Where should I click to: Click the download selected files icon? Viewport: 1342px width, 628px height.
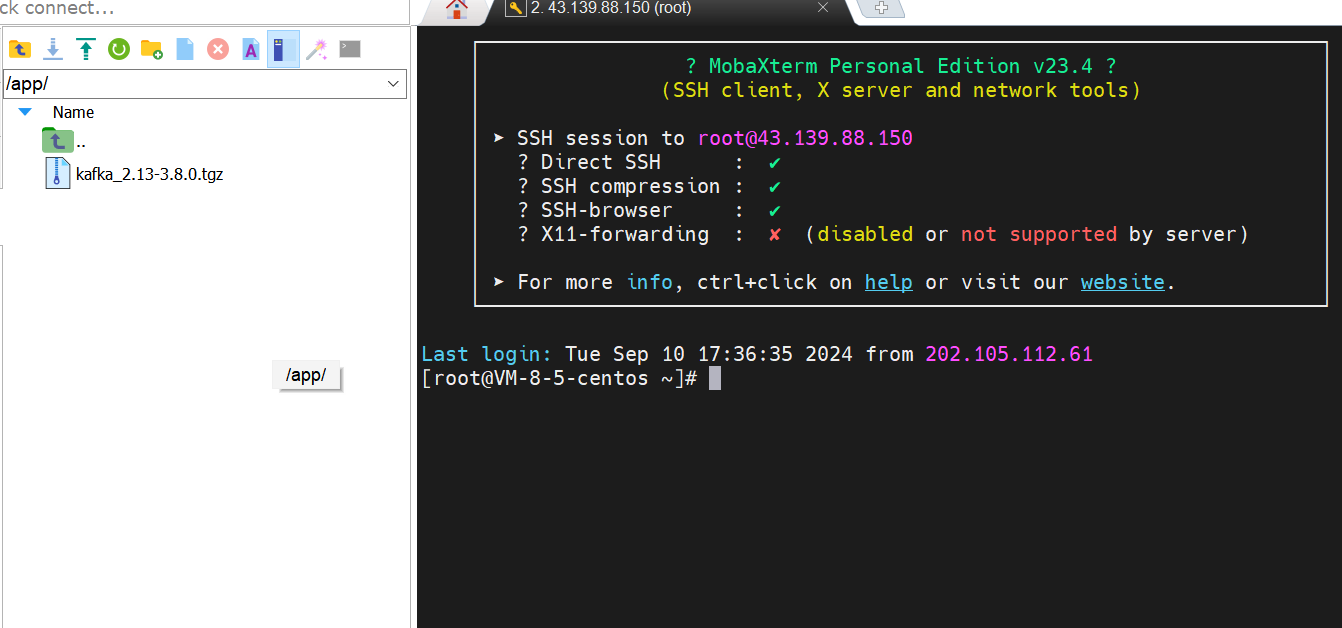53,49
